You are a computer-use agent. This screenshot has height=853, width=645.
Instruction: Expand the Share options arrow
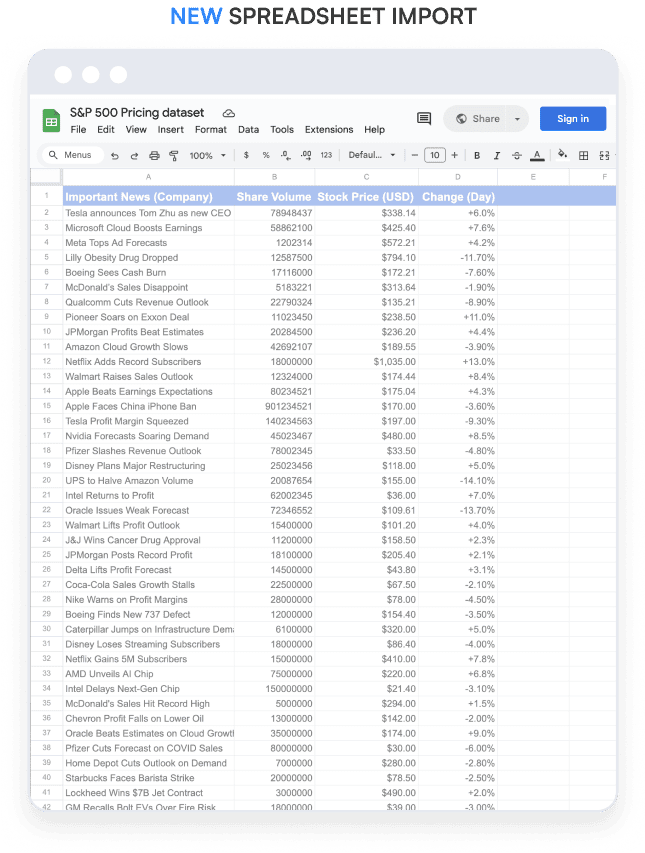517,119
